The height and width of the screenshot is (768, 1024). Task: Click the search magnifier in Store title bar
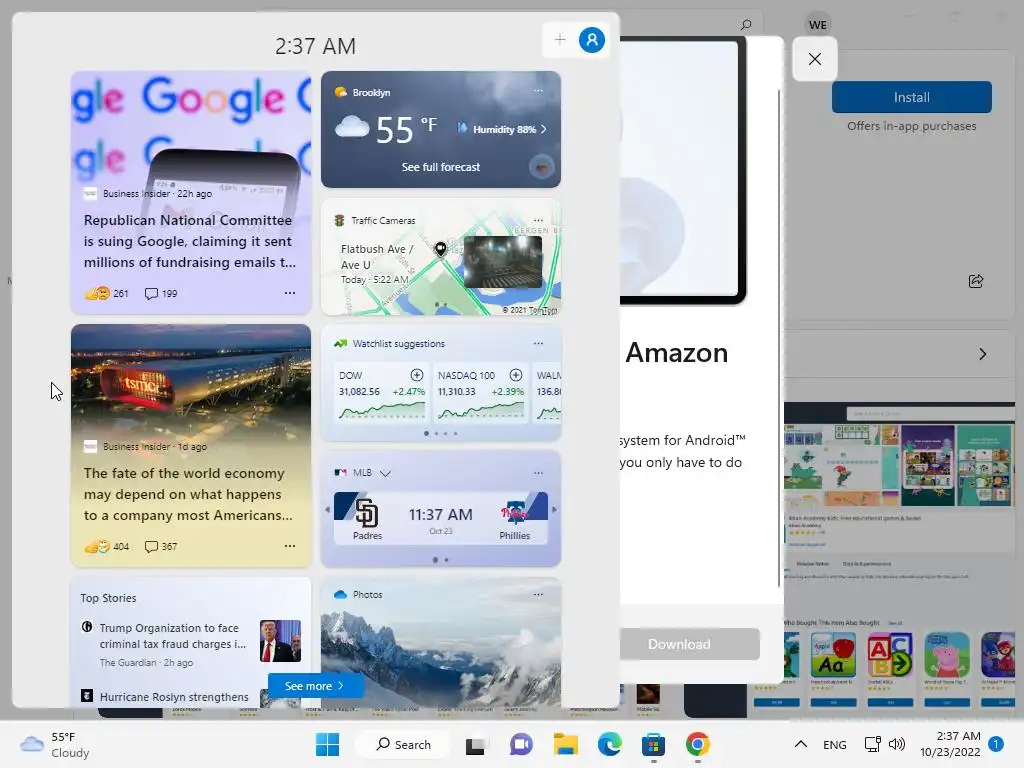click(746, 25)
